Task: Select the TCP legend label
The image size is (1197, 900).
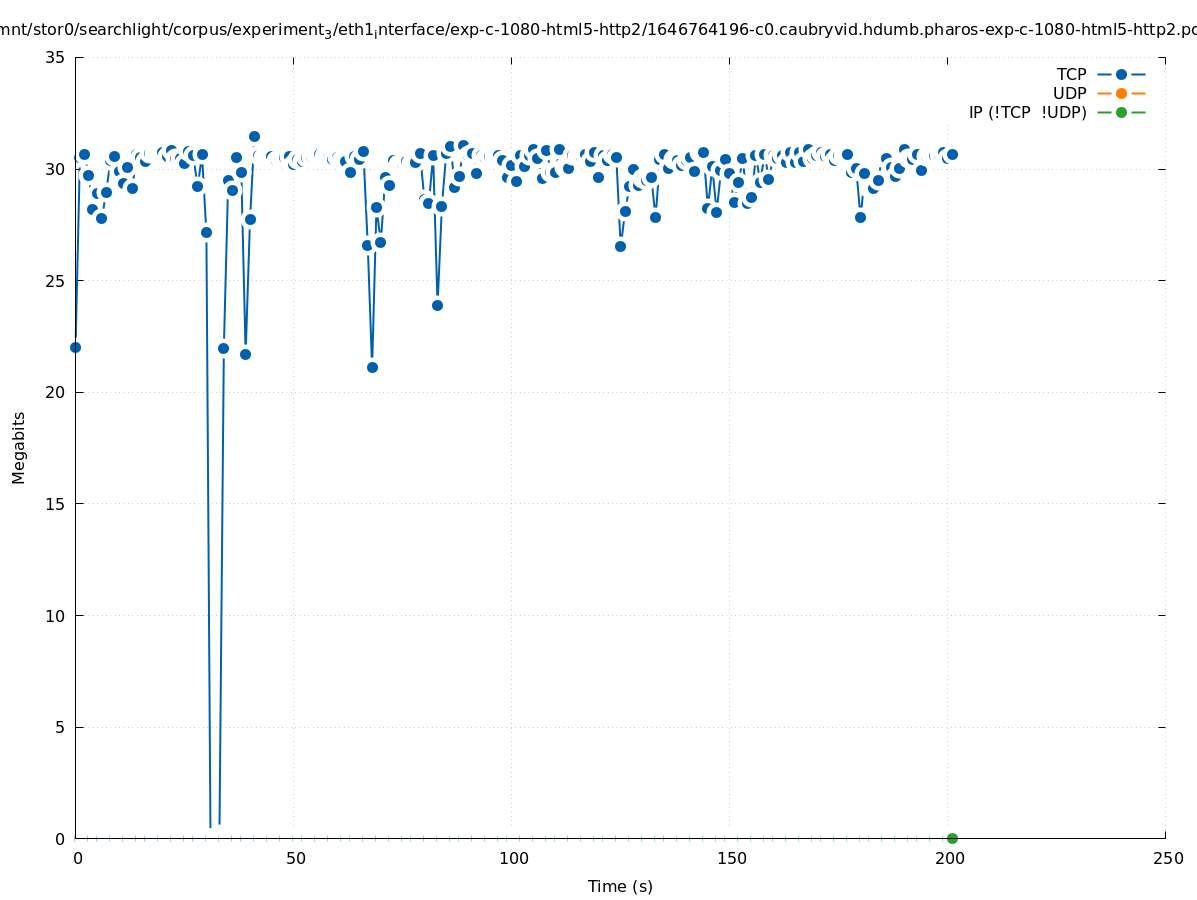Action: click(1071, 74)
